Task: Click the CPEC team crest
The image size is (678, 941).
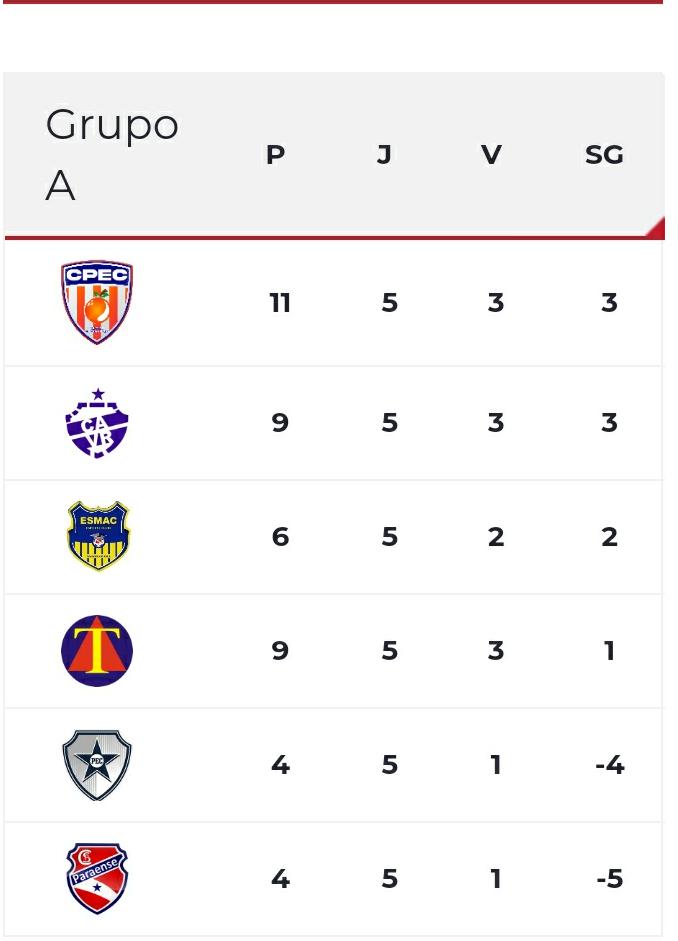Action: (x=97, y=302)
